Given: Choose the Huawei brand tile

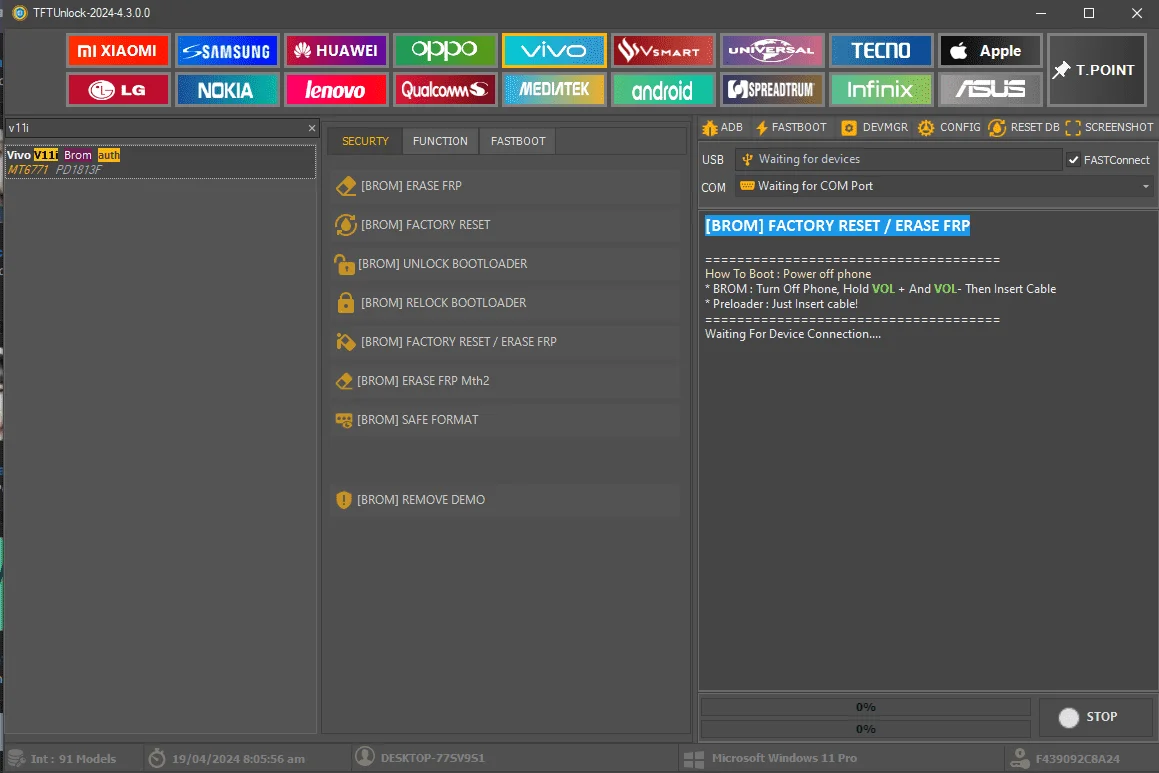Looking at the screenshot, I should click(x=336, y=50).
